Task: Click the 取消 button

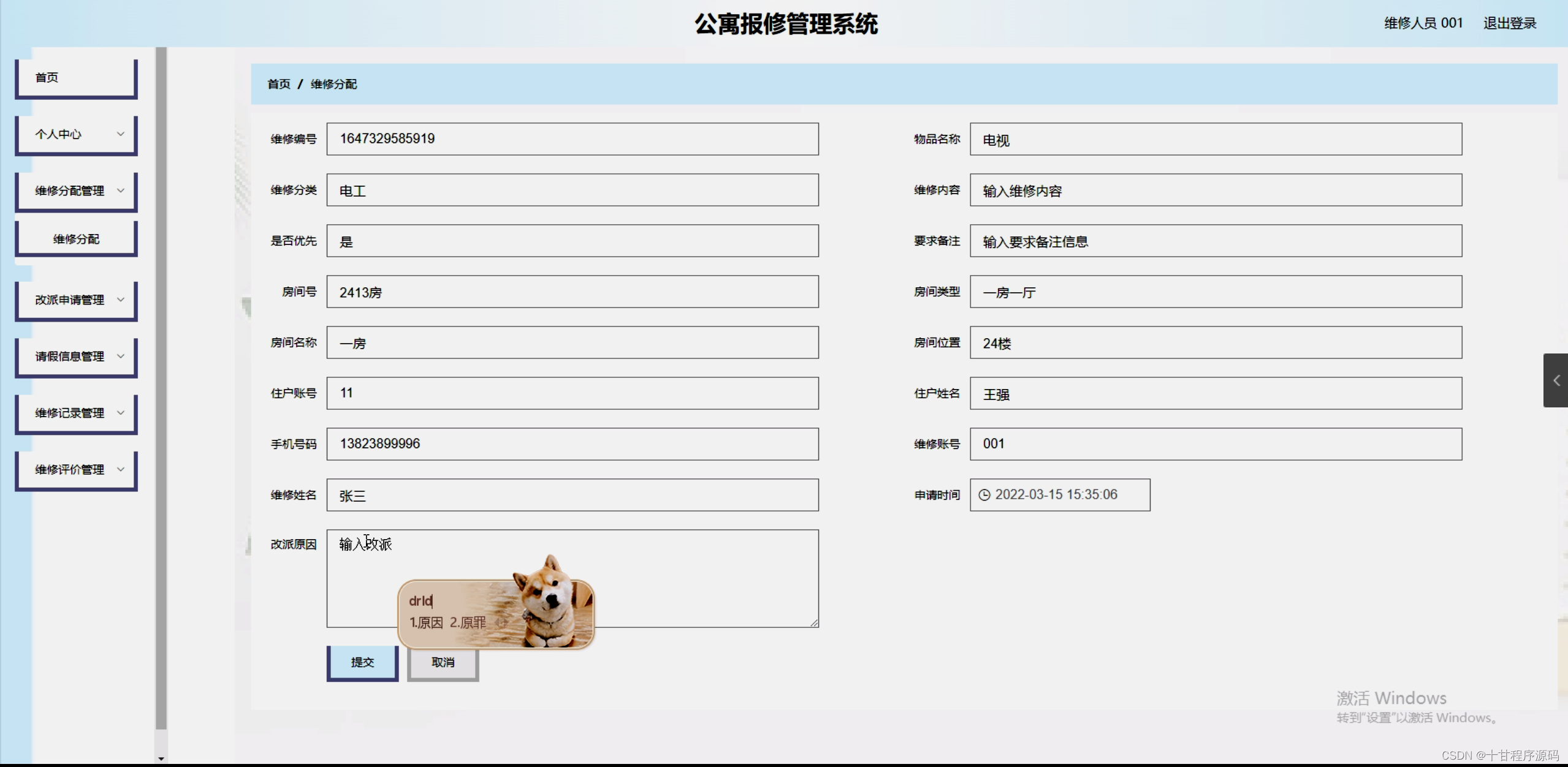Action: 443,662
